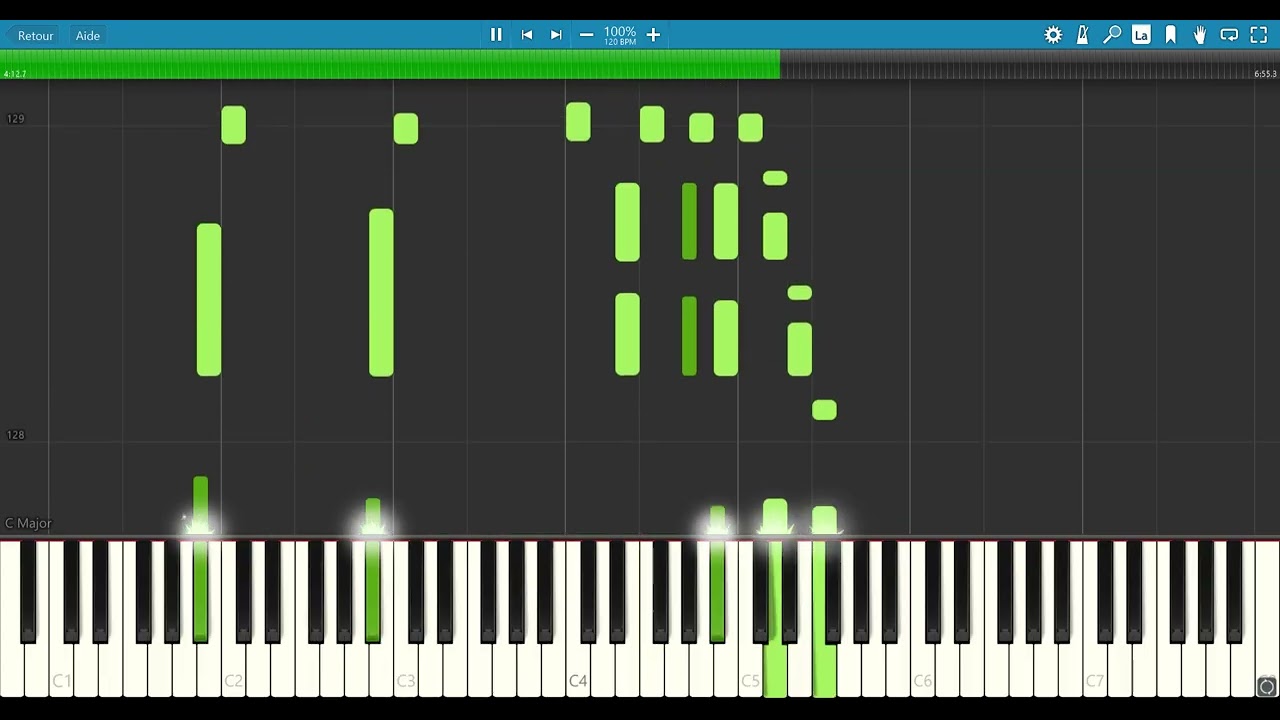Jump to the unplayed gray part of timeline
Screen dimensions: 1280x720
1030,64
